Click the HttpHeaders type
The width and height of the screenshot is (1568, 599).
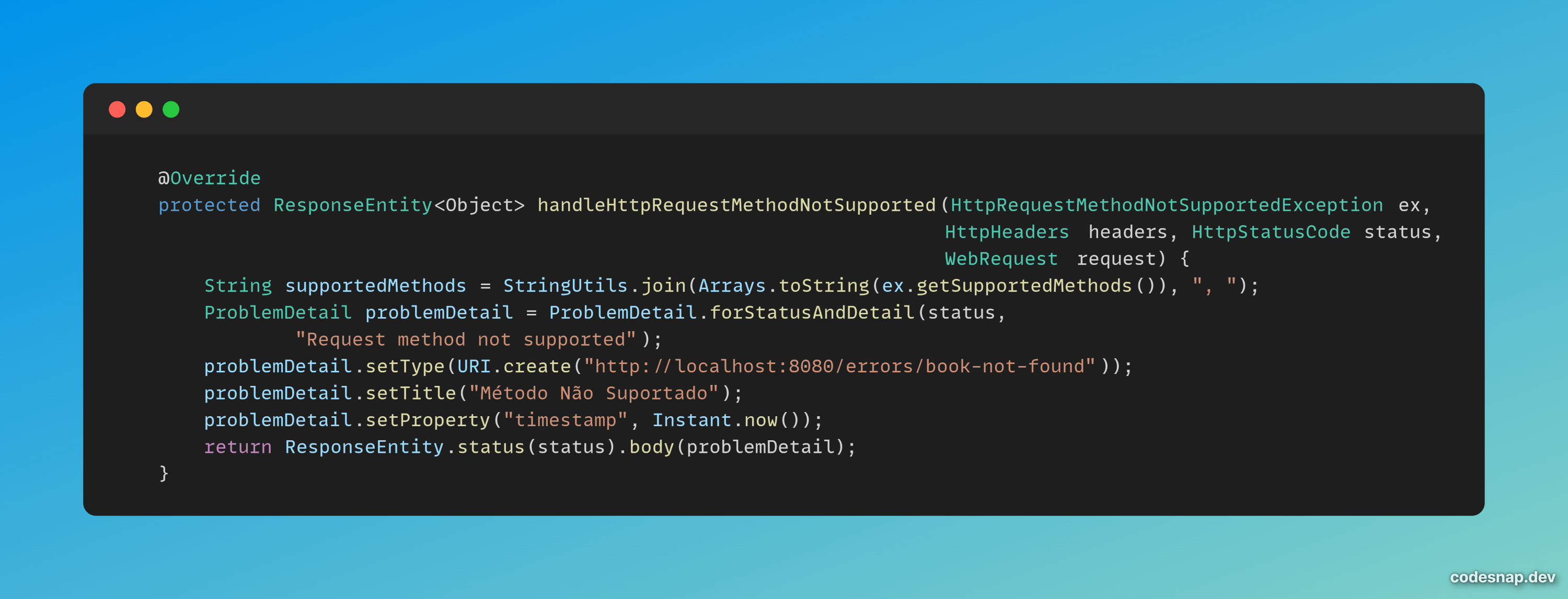[x=1006, y=232]
